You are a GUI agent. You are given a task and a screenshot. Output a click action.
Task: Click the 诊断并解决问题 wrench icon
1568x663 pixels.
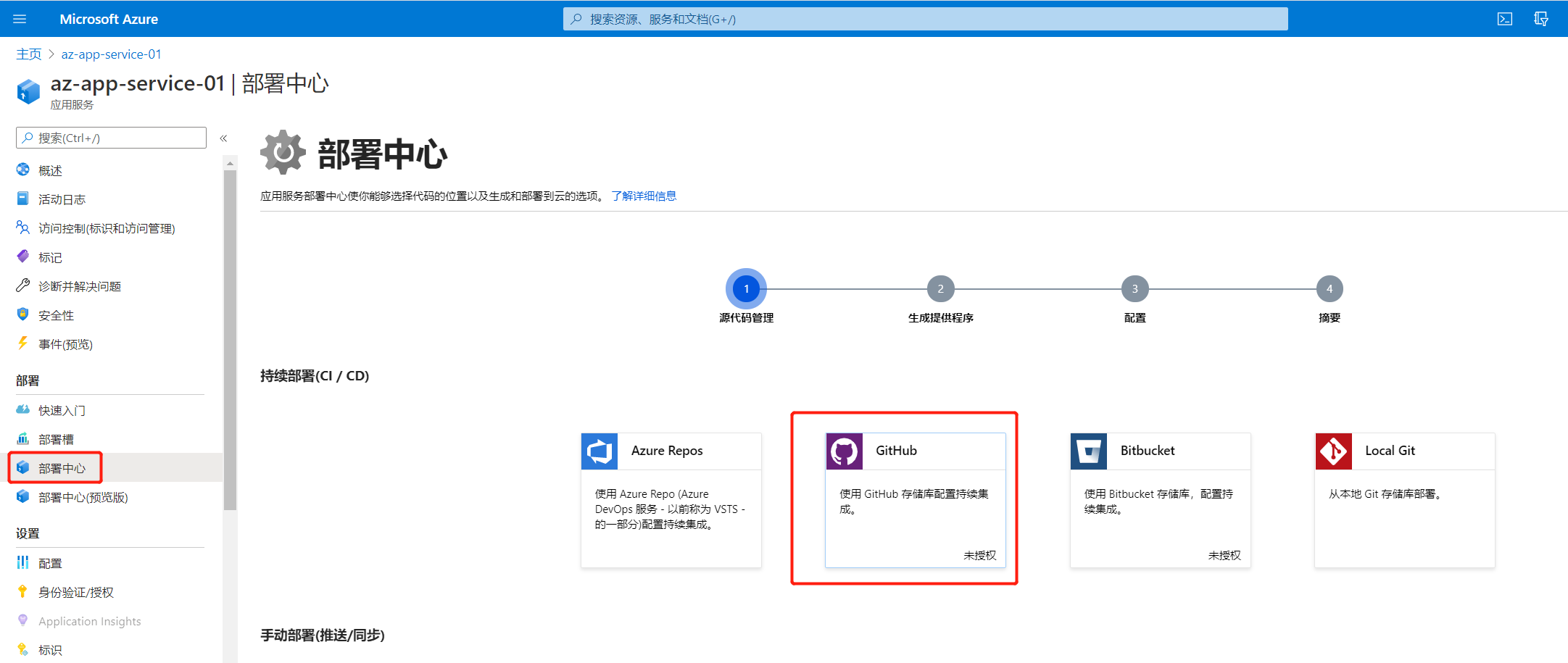tap(23, 285)
